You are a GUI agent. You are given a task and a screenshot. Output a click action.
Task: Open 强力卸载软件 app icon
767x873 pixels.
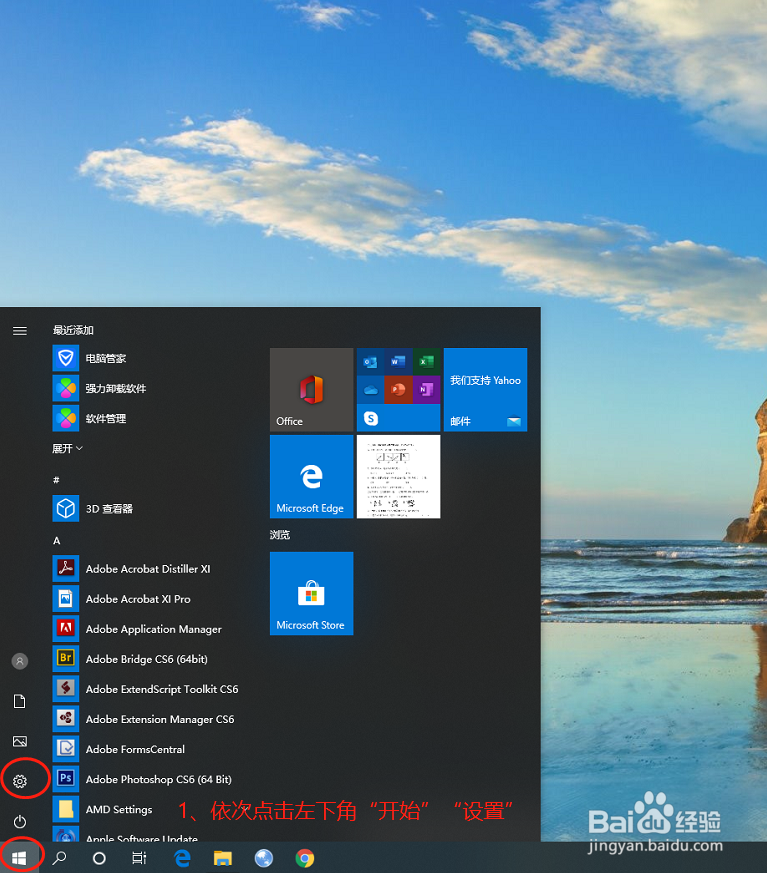coord(66,388)
